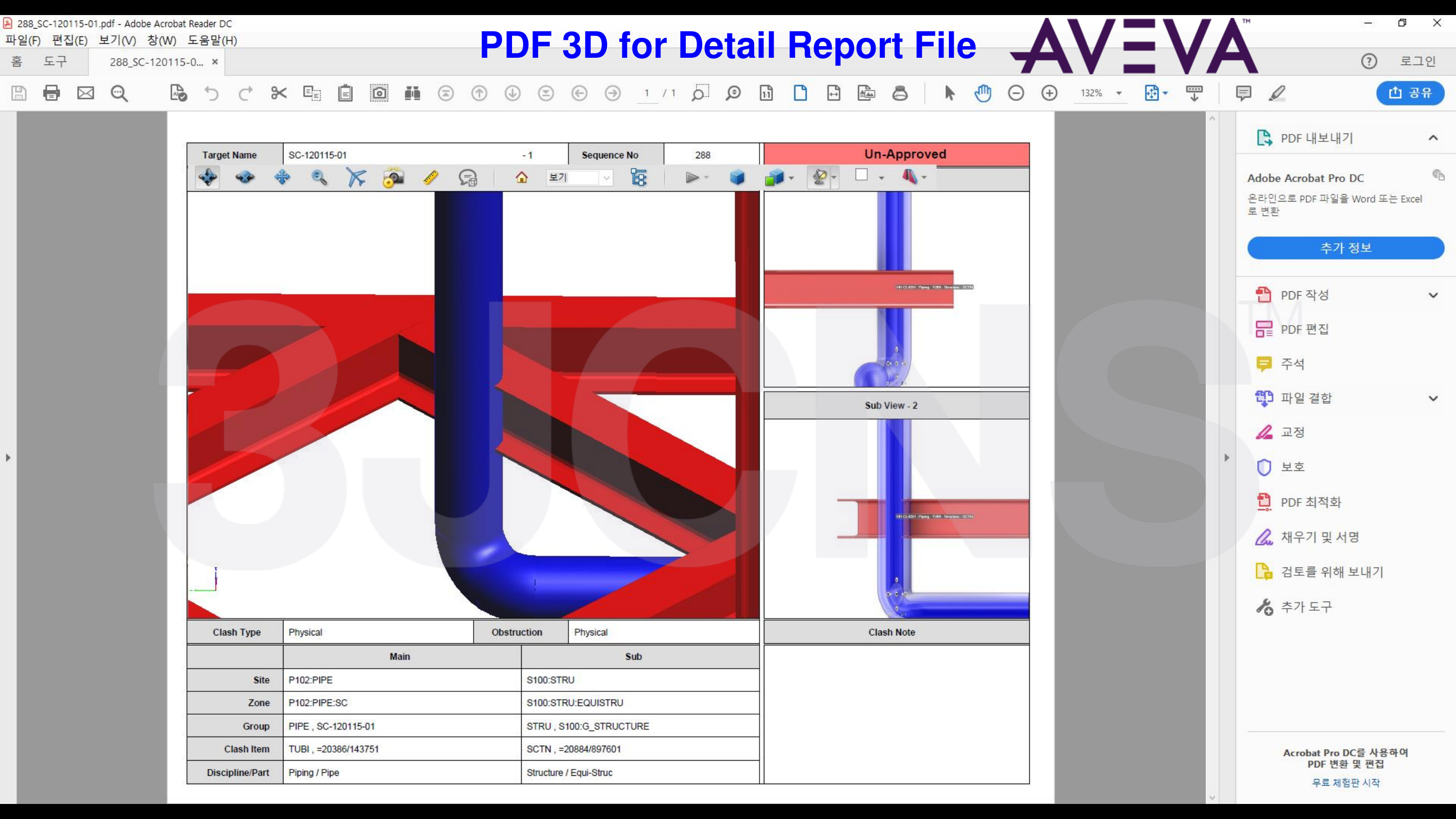This screenshot has height=819, width=1456.
Task: Open the 창(W) menu
Action: tap(162, 40)
